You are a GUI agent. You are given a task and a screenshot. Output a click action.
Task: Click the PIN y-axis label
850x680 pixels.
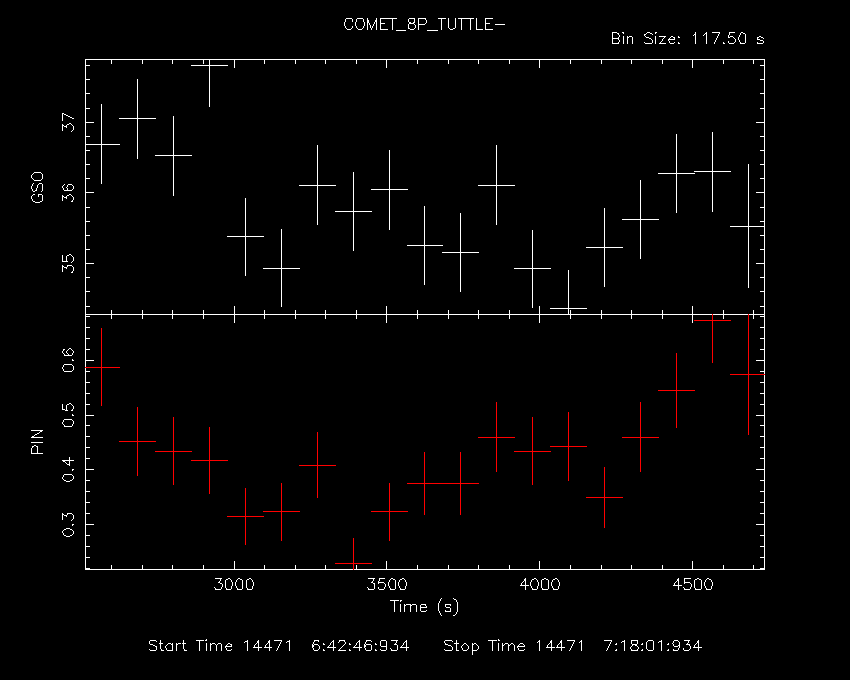coord(37,442)
